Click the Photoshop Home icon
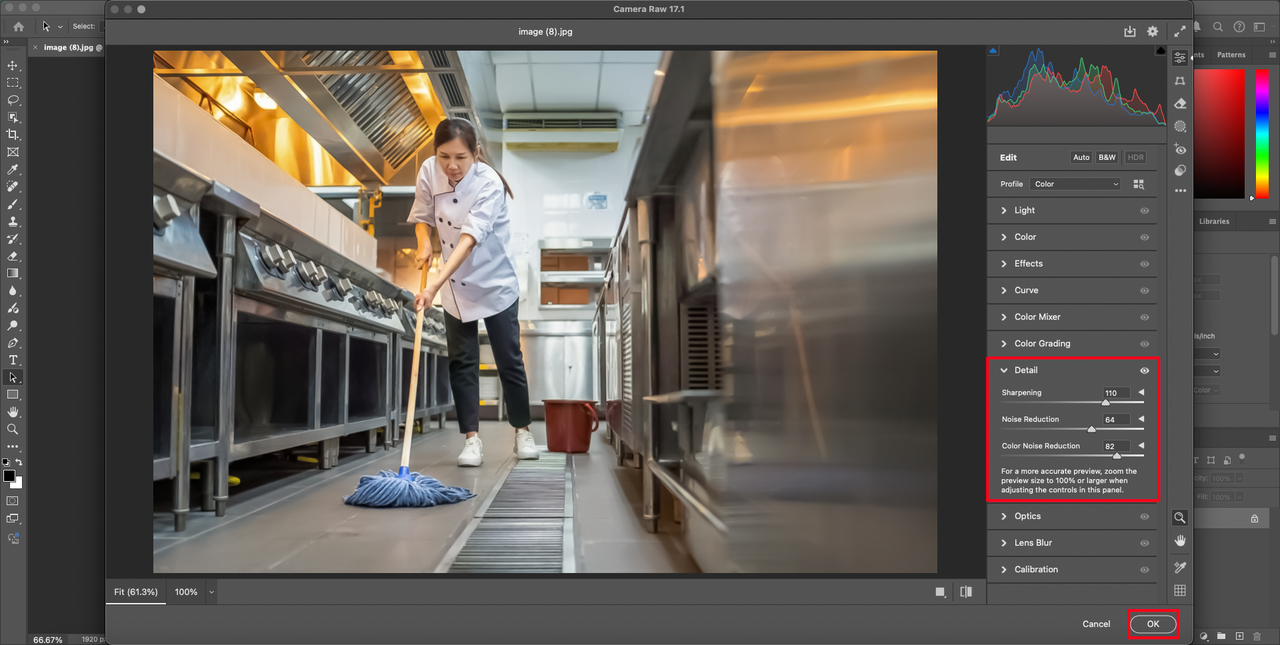1280x645 pixels. coord(18,26)
